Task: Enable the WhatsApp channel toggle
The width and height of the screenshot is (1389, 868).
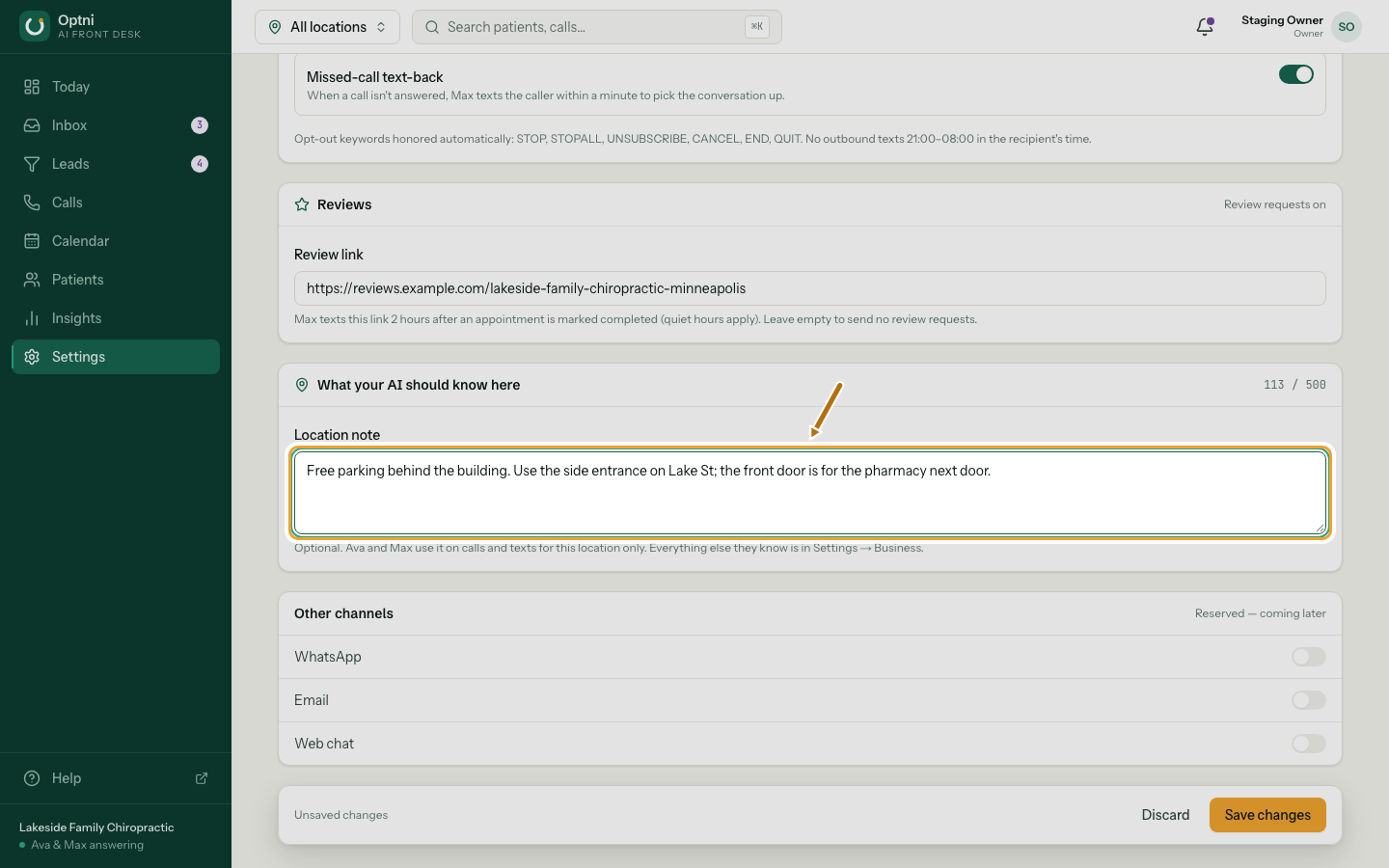Action: [1309, 657]
